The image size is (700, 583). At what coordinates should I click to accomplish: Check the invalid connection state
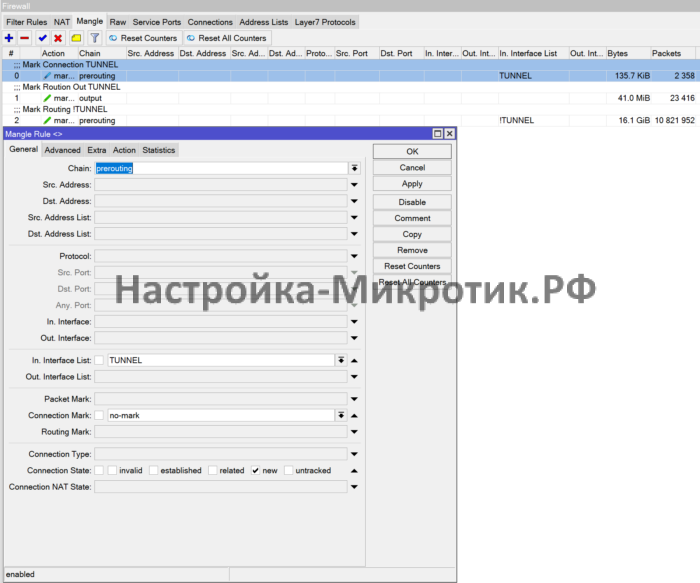[112, 471]
